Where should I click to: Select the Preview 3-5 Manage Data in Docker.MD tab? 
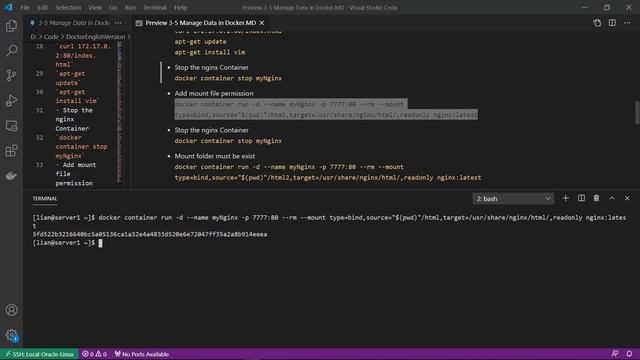[x=200, y=23]
